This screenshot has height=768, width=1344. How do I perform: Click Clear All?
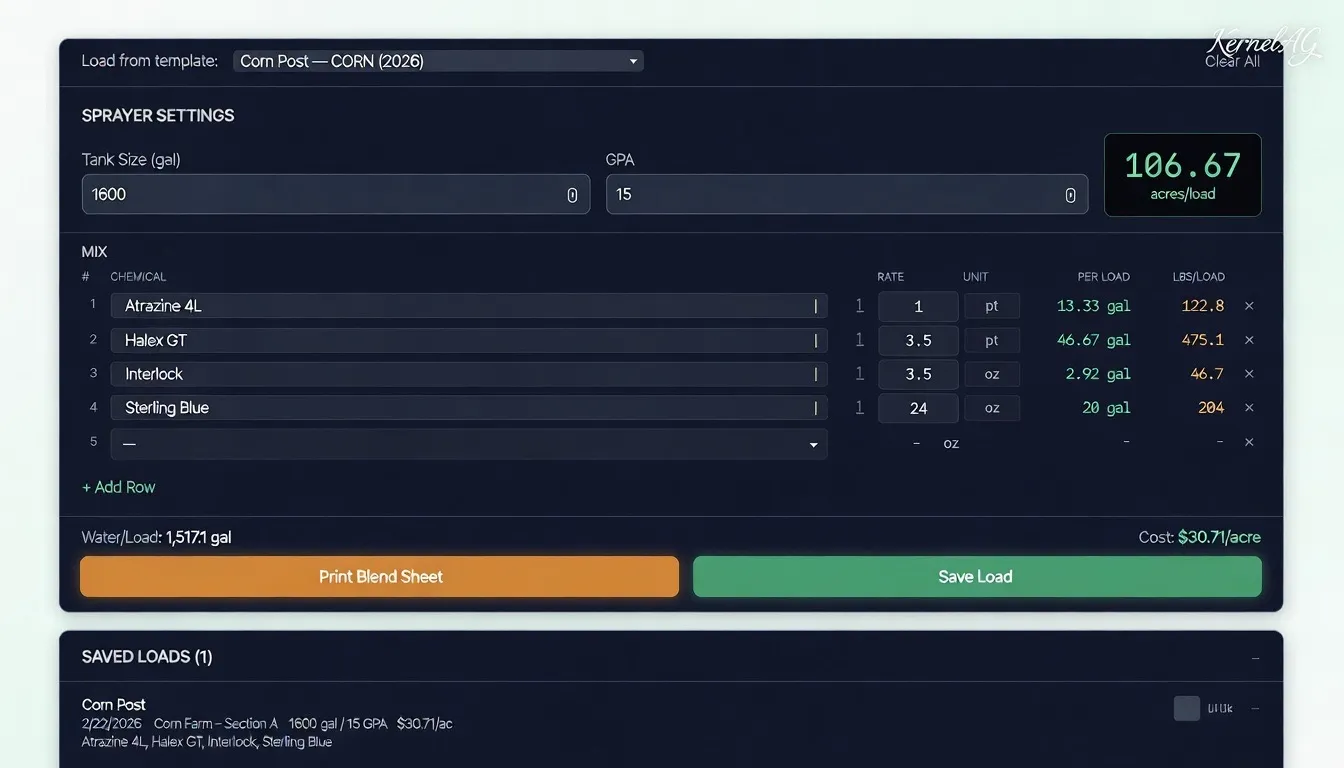pos(1232,61)
